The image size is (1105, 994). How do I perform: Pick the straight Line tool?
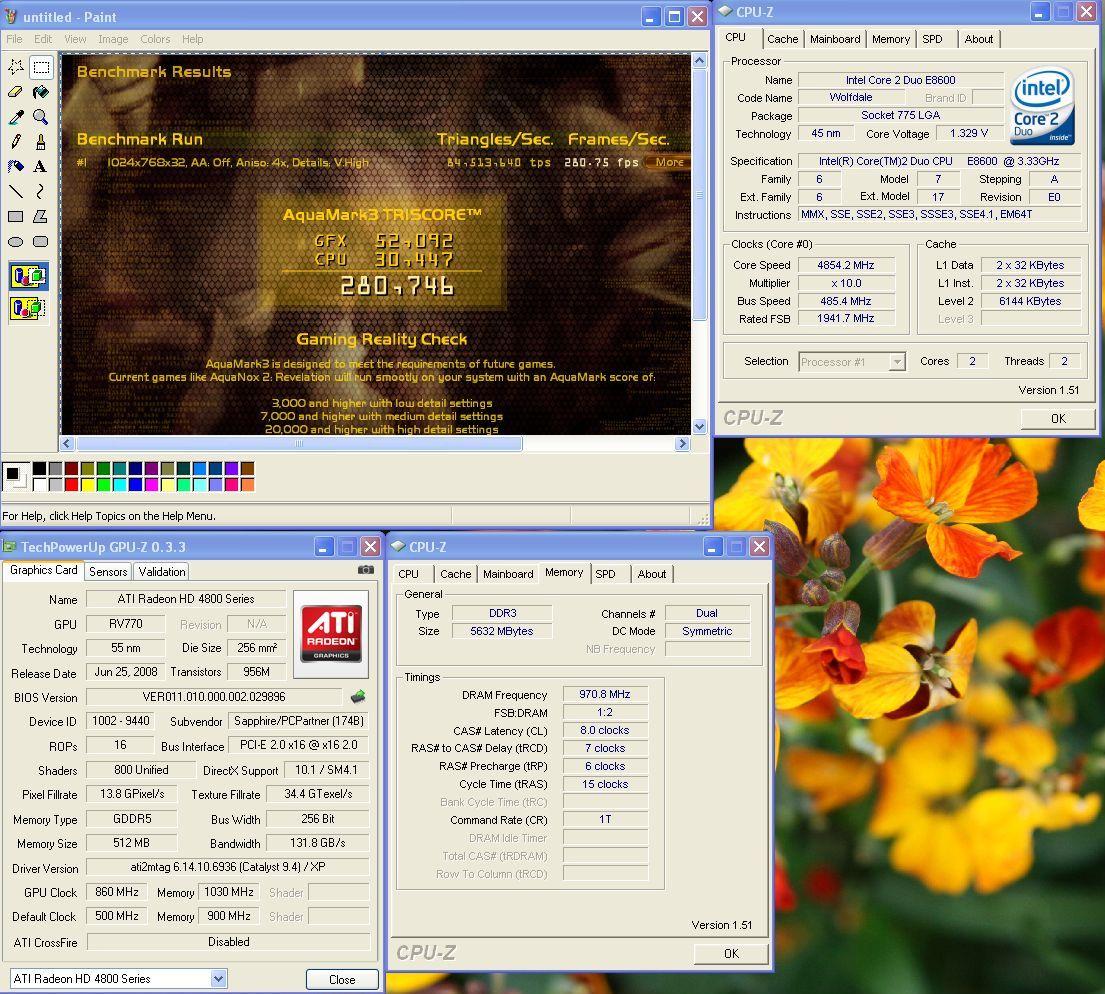click(16, 191)
